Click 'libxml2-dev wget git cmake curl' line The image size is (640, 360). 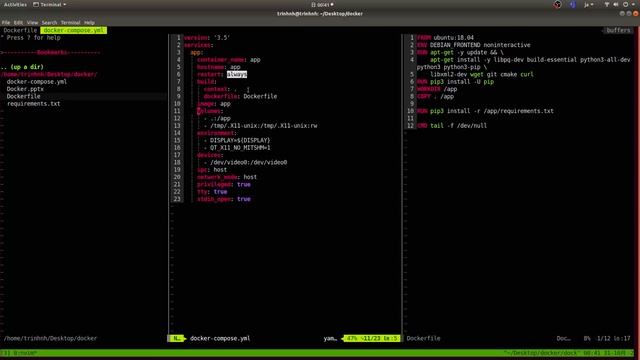coord(482,74)
